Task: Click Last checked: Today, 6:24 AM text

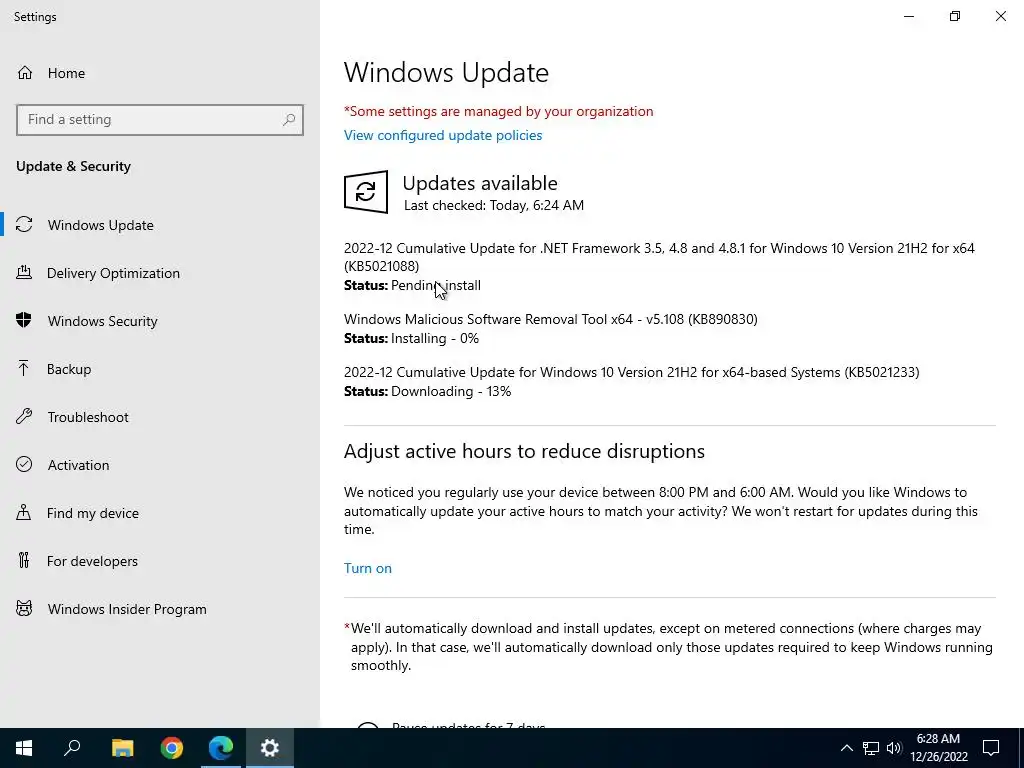Action: [x=494, y=205]
